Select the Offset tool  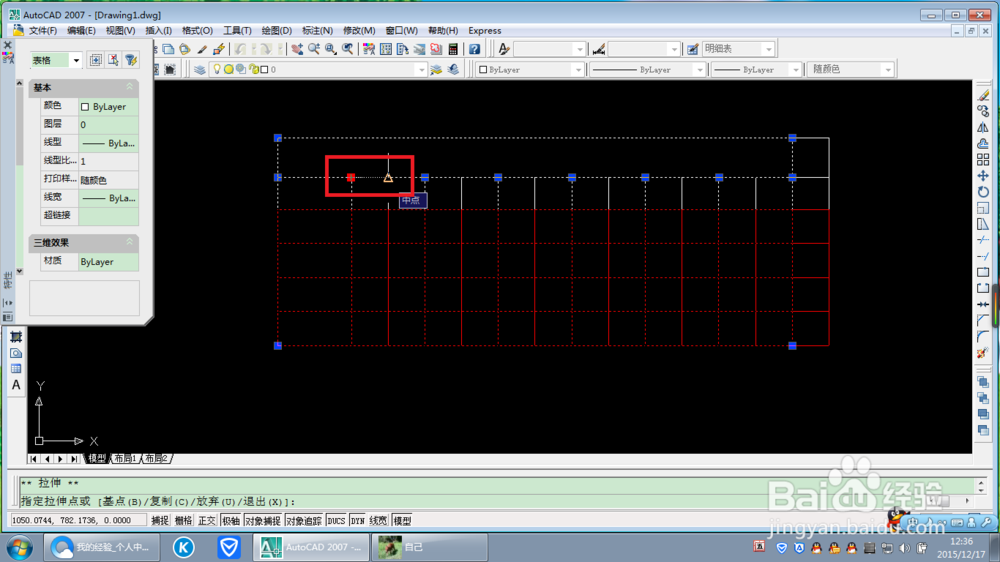[x=983, y=144]
